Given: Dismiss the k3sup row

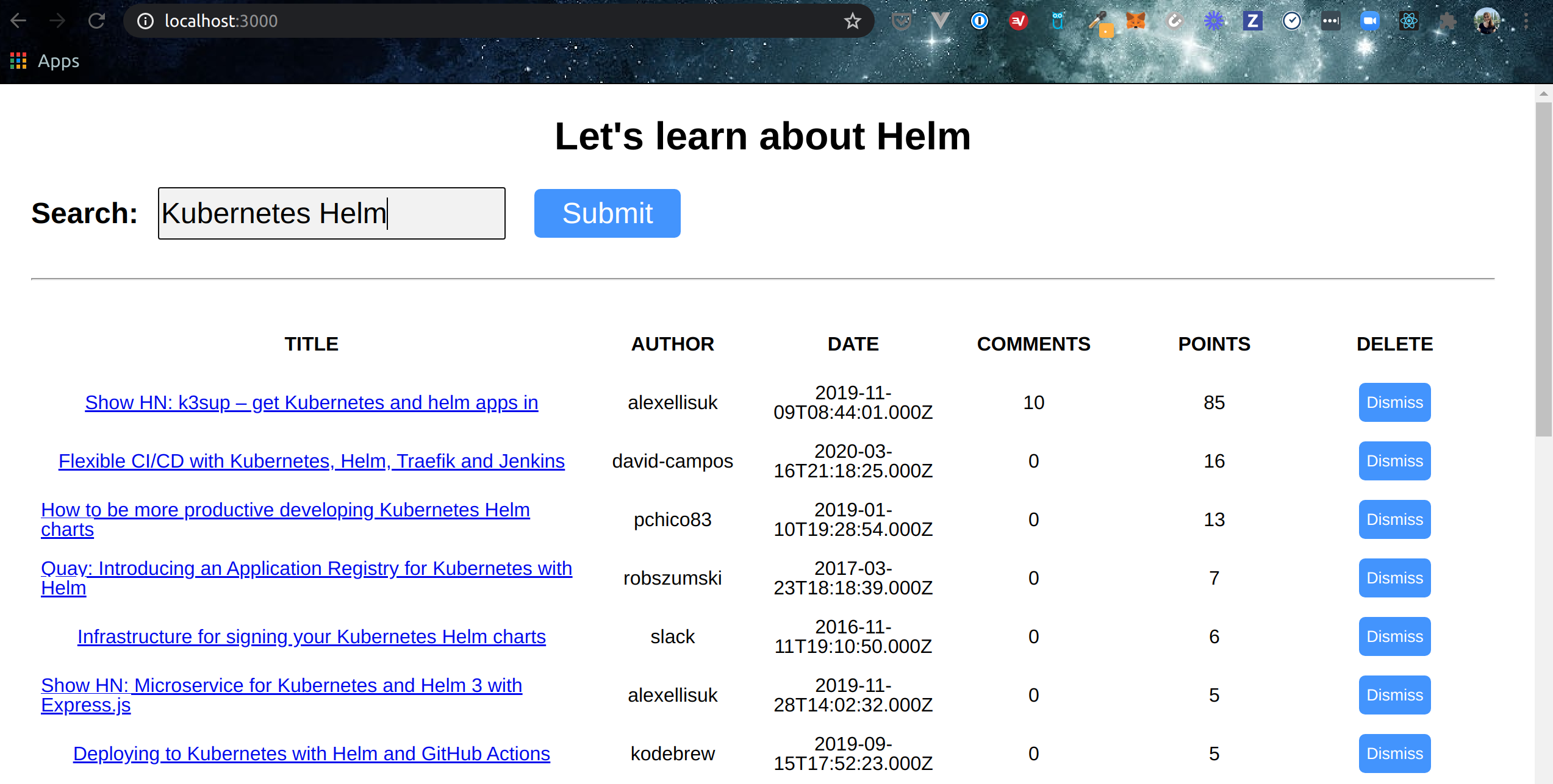Looking at the screenshot, I should click(x=1394, y=402).
